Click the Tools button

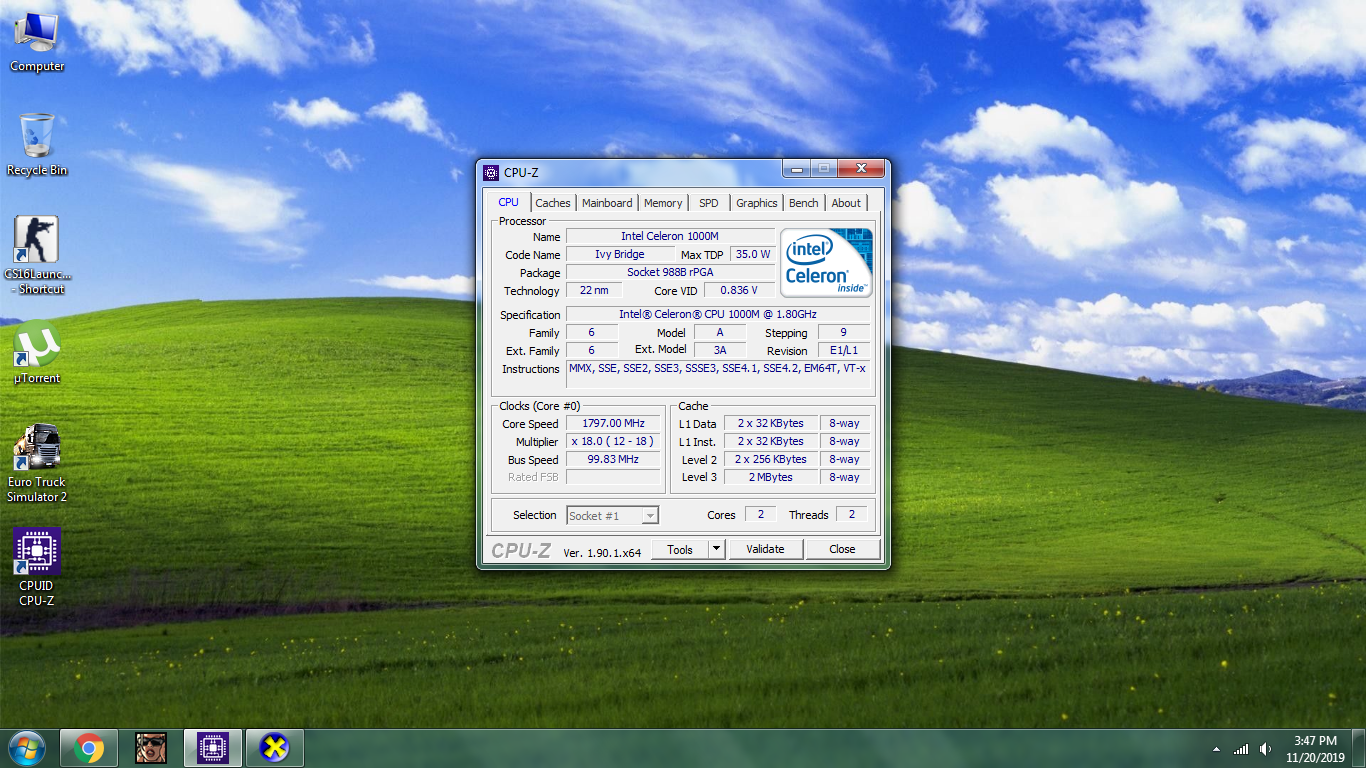tap(680, 549)
